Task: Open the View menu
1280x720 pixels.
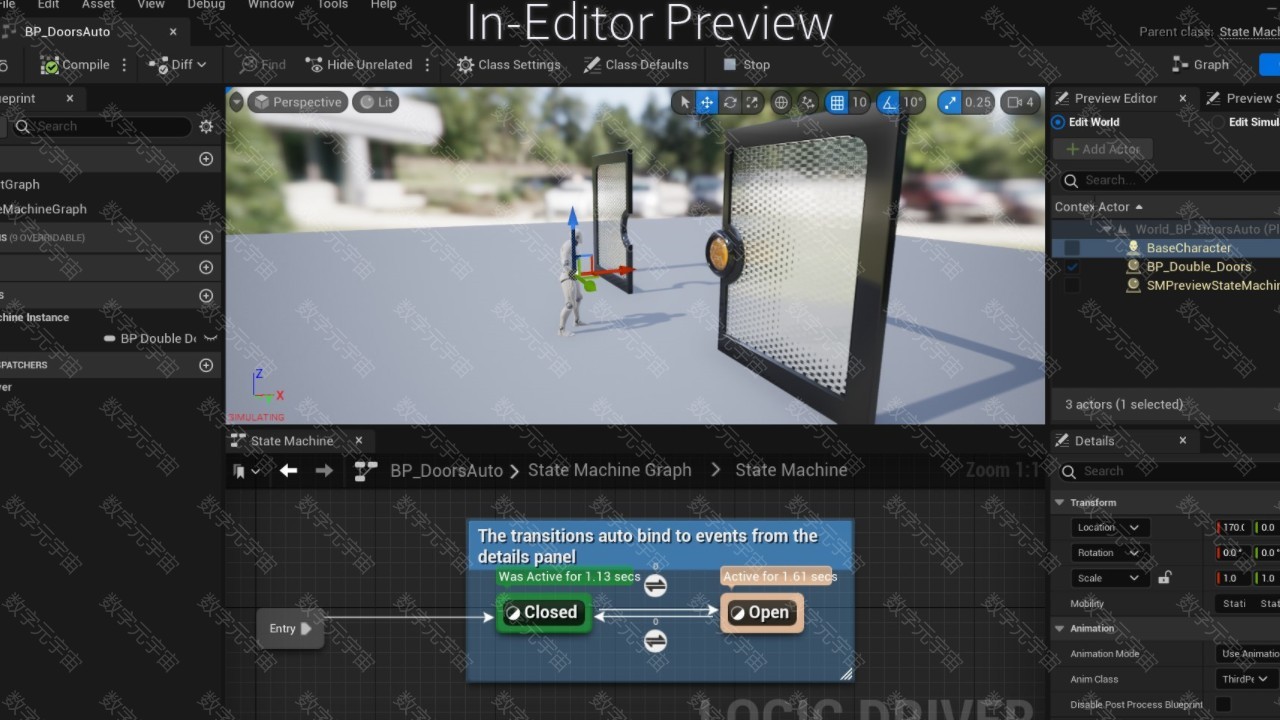Action: (x=151, y=5)
